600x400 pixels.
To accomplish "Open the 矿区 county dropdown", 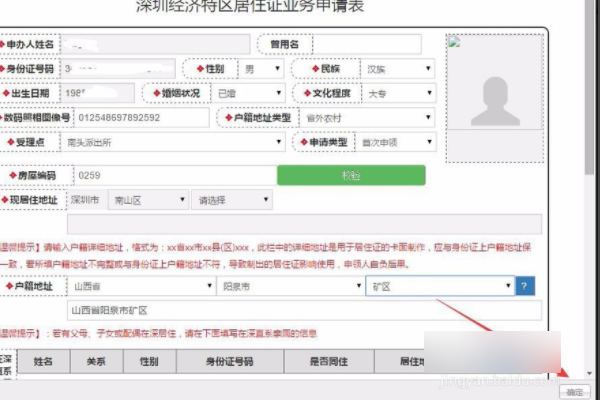I will point(440,286).
